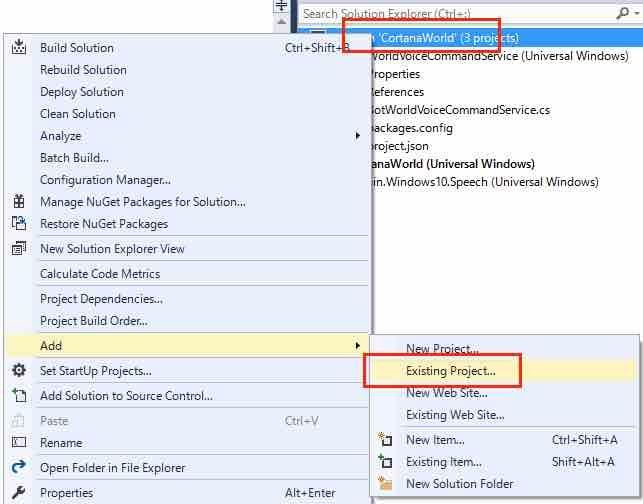Select Rebuild Solution
The image size is (643, 504).
(187, 70)
